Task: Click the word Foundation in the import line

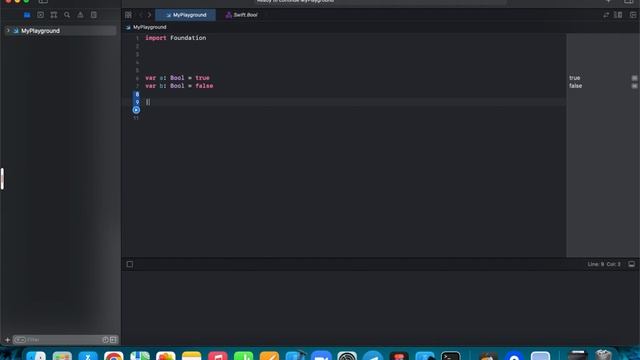Action: [188, 38]
